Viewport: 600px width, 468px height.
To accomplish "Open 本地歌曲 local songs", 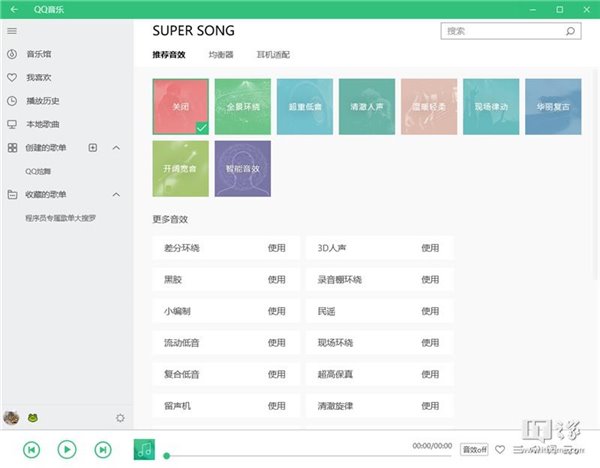I will pyautogui.click(x=43, y=124).
